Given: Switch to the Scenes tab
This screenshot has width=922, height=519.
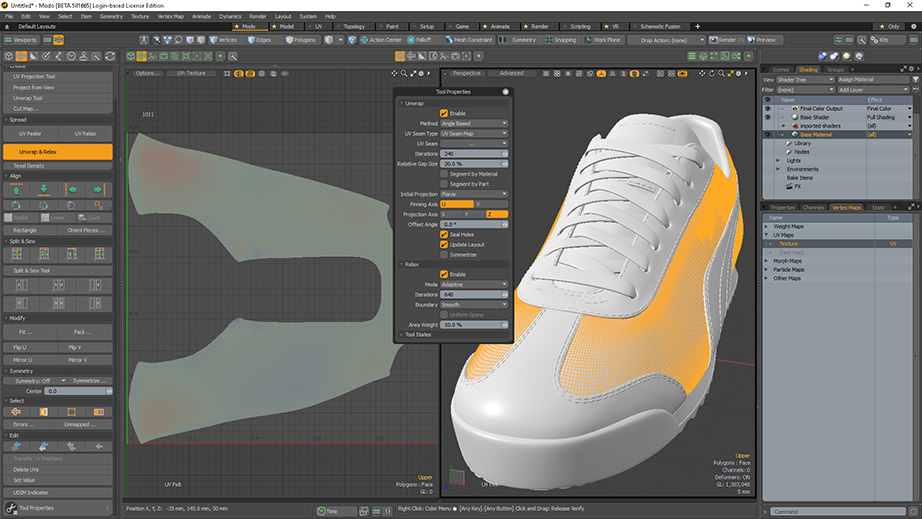Looking at the screenshot, I should tap(781, 69).
